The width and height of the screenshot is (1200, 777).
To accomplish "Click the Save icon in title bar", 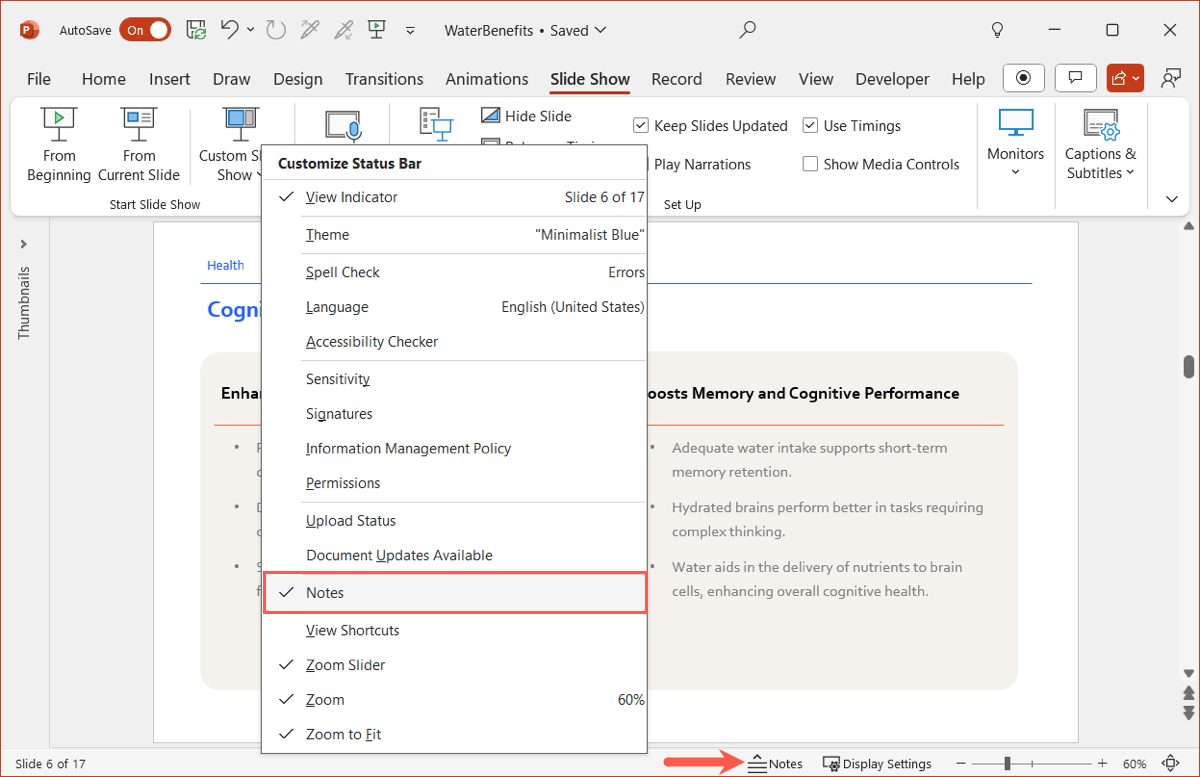I will coord(197,30).
